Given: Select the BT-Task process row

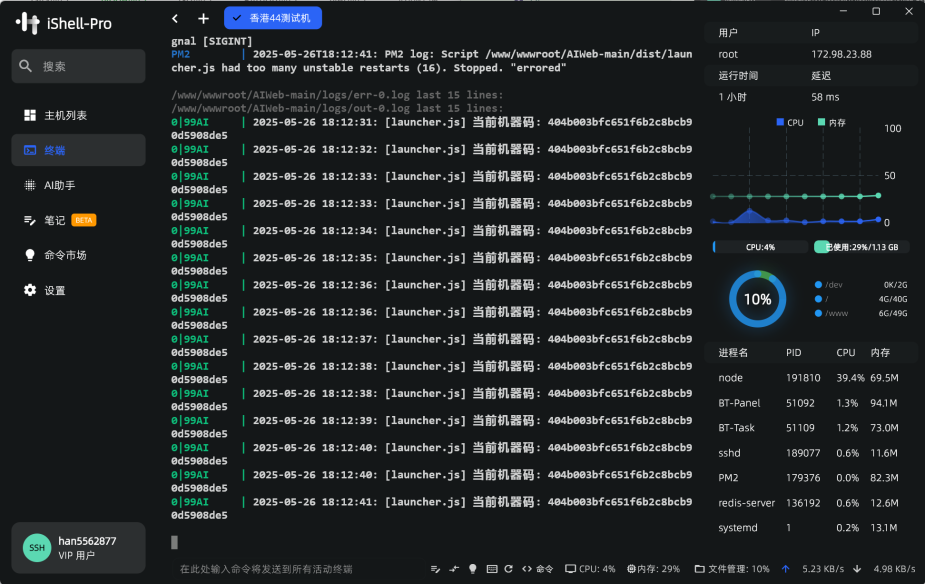Looking at the screenshot, I should (x=811, y=428).
